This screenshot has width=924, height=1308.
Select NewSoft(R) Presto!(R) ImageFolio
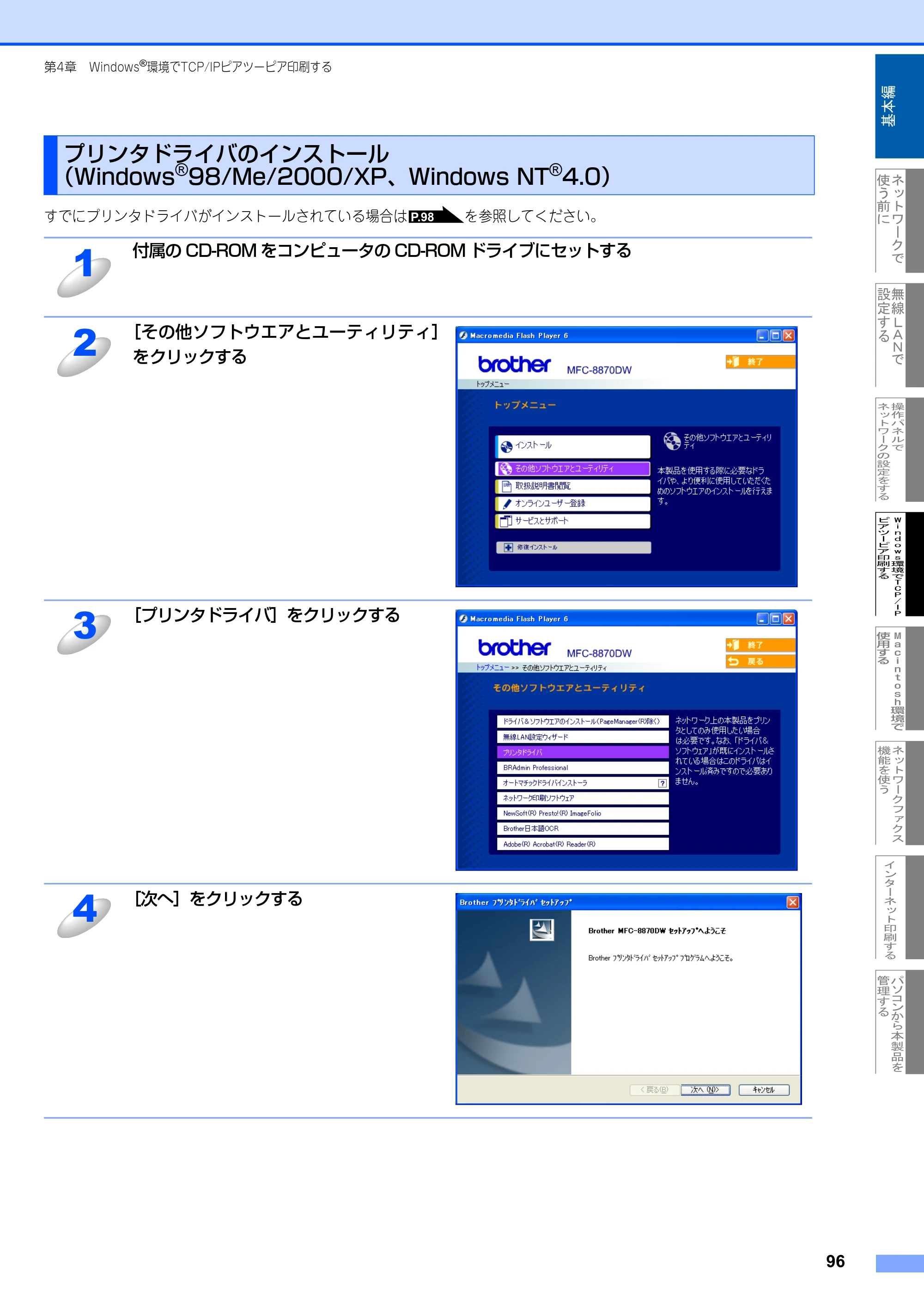click(x=582, y=814)
